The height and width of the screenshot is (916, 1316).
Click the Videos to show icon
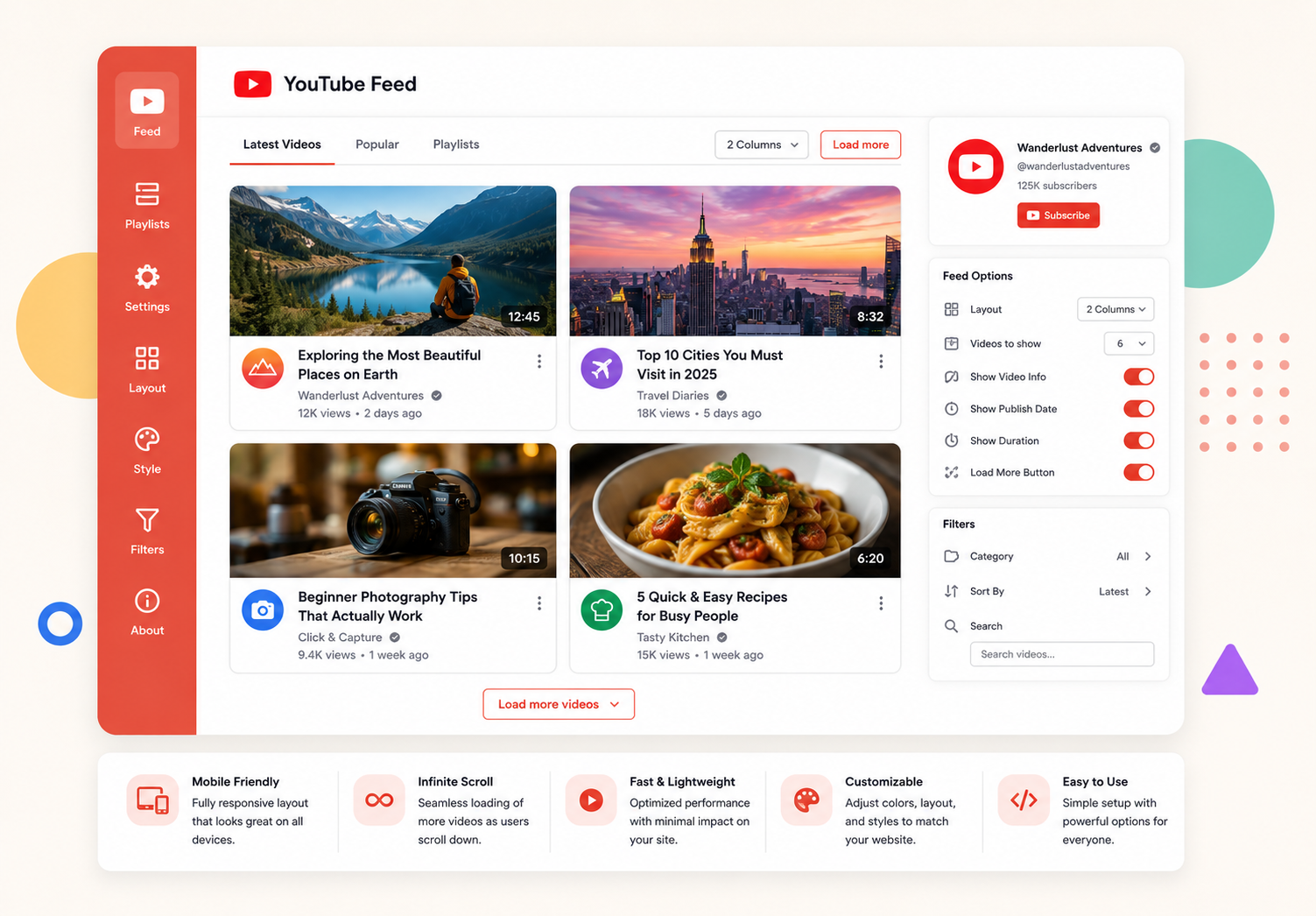tap(952, 343)
